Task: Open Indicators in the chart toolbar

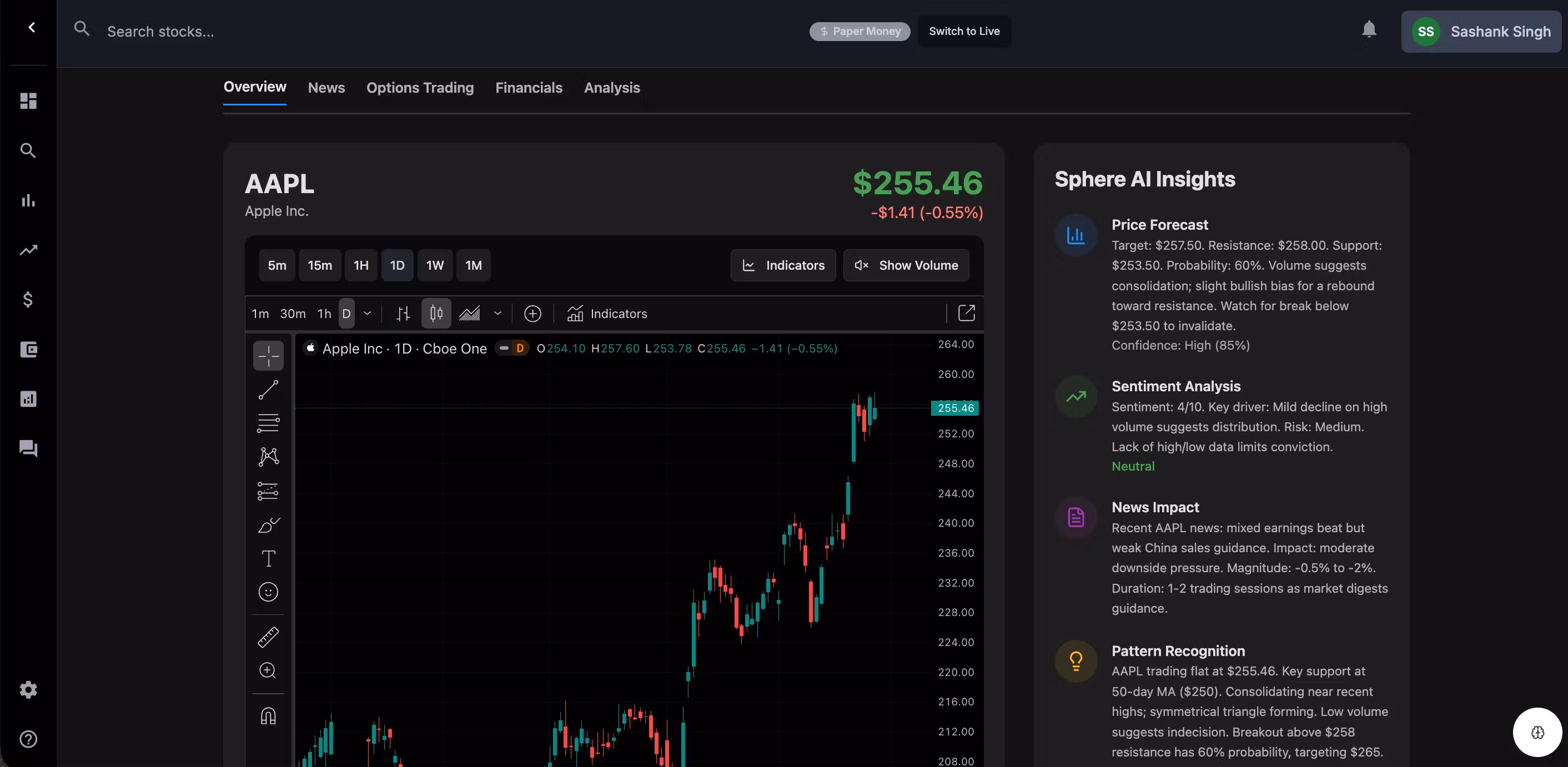Action: point(607,314)
